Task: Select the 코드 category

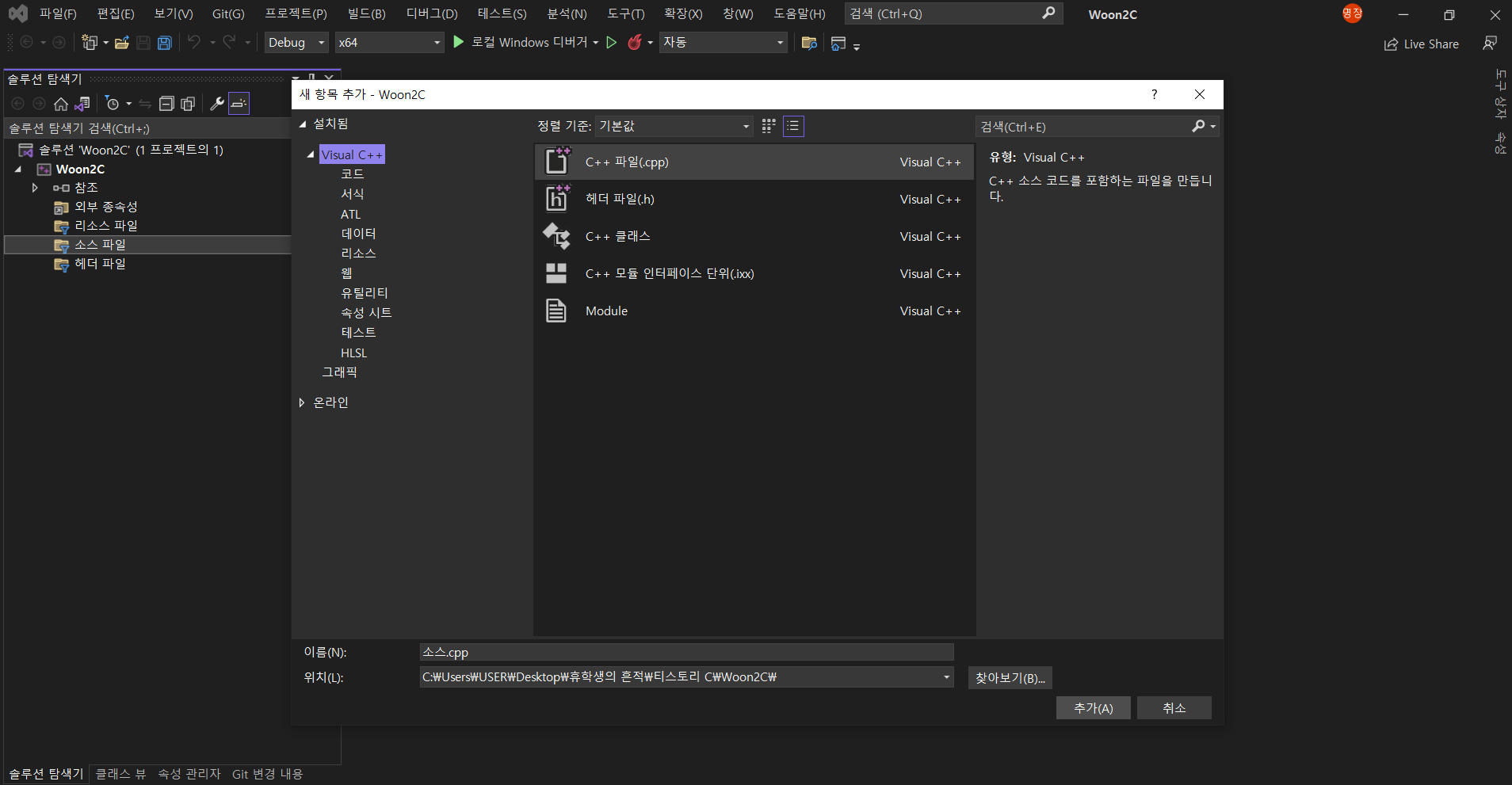Action: (x=353, y=174)
